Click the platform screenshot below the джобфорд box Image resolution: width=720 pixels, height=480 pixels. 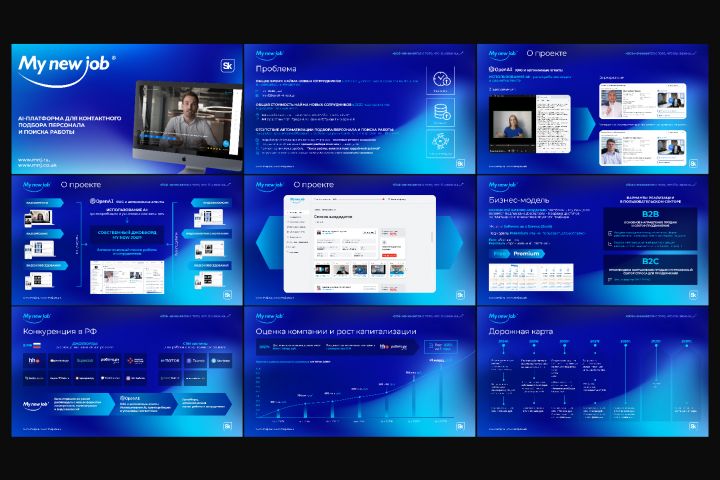[x=127, y=277]
